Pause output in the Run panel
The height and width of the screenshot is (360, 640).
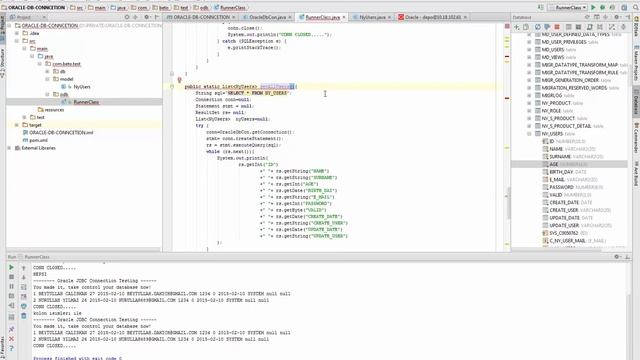(x=11, y=287)
